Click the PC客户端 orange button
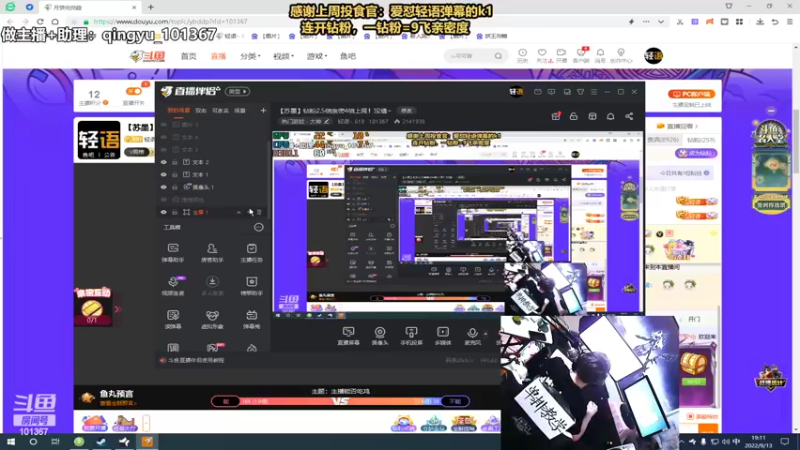800x450 pixels. [x=691, y=94]
